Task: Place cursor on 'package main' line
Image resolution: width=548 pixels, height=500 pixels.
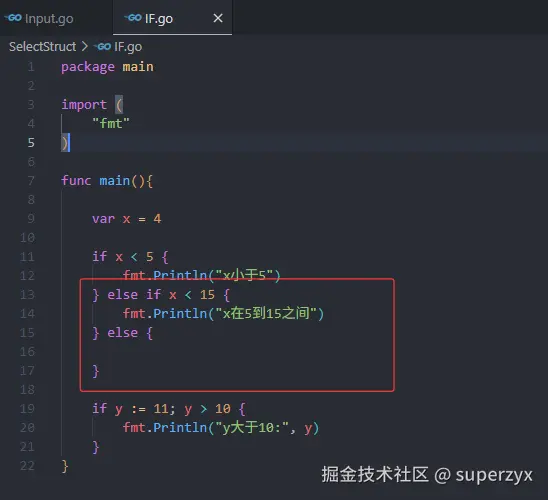Action: coord(107,67)
